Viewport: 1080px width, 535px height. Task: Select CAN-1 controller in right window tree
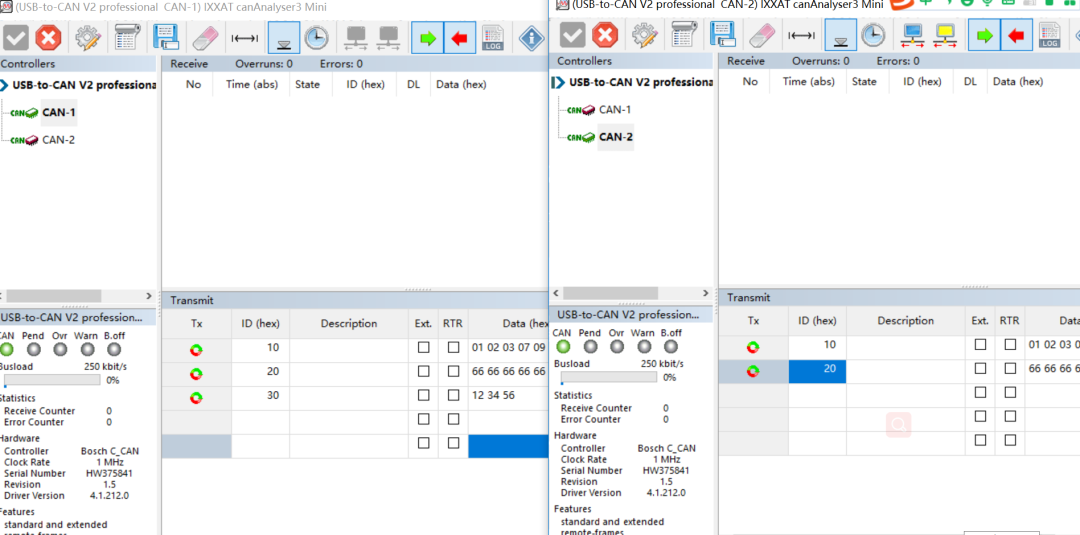[615, 109]
